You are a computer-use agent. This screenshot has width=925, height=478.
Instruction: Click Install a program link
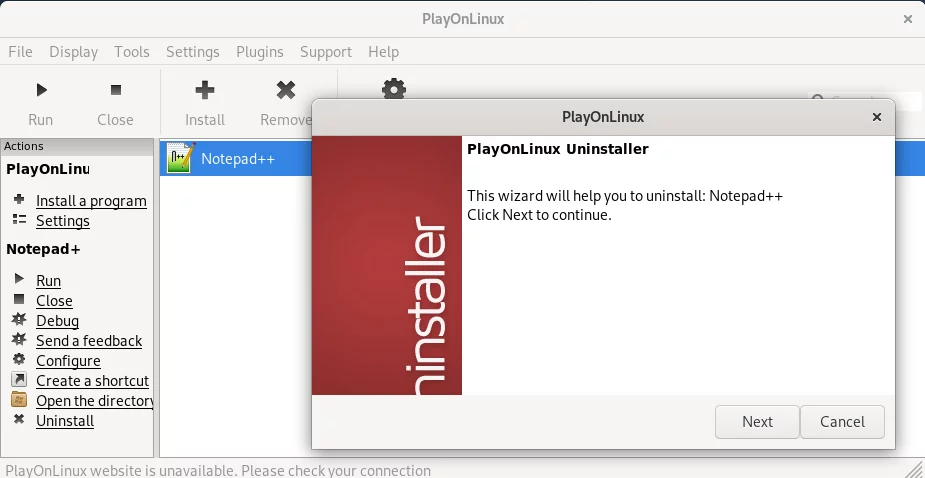(91, 201)
